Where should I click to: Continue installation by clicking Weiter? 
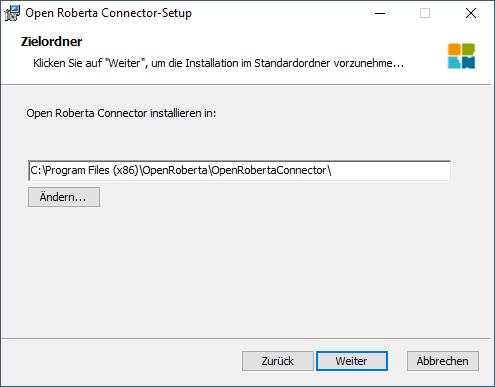tap(352, 361)
